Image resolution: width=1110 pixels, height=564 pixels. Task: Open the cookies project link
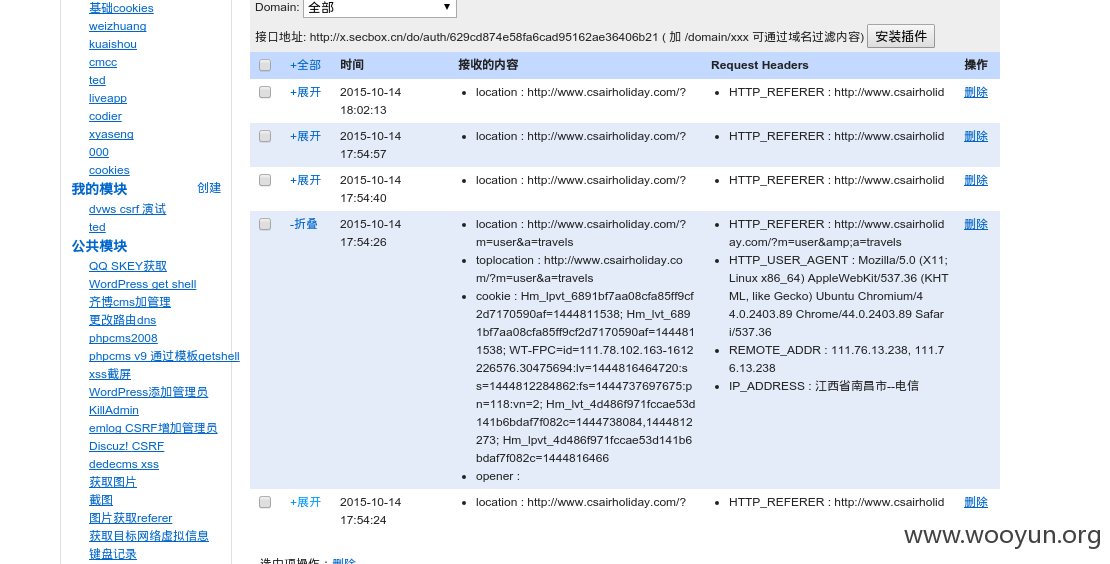point(109,170)
